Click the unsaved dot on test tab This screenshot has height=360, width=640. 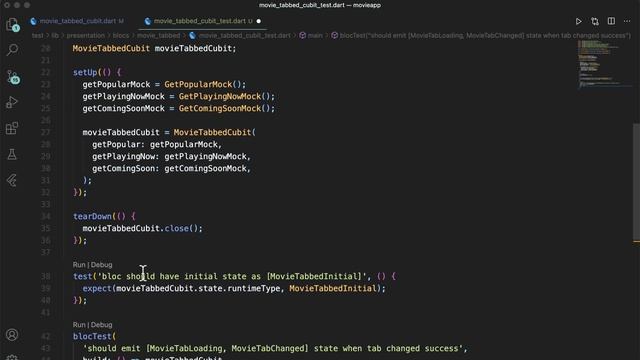(x=258, y=21)
